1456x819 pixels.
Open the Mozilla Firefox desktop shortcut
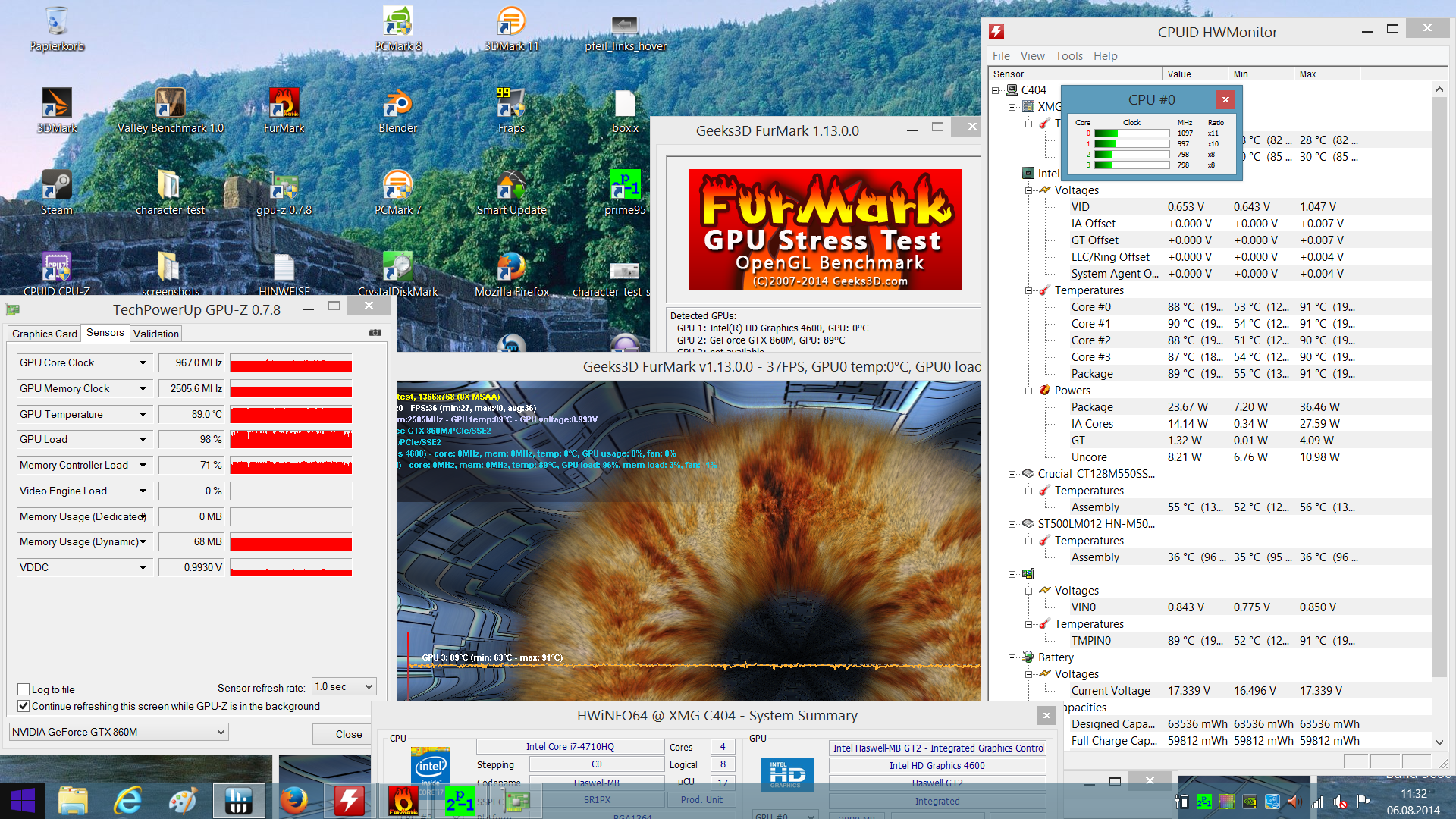coord(512,275)
